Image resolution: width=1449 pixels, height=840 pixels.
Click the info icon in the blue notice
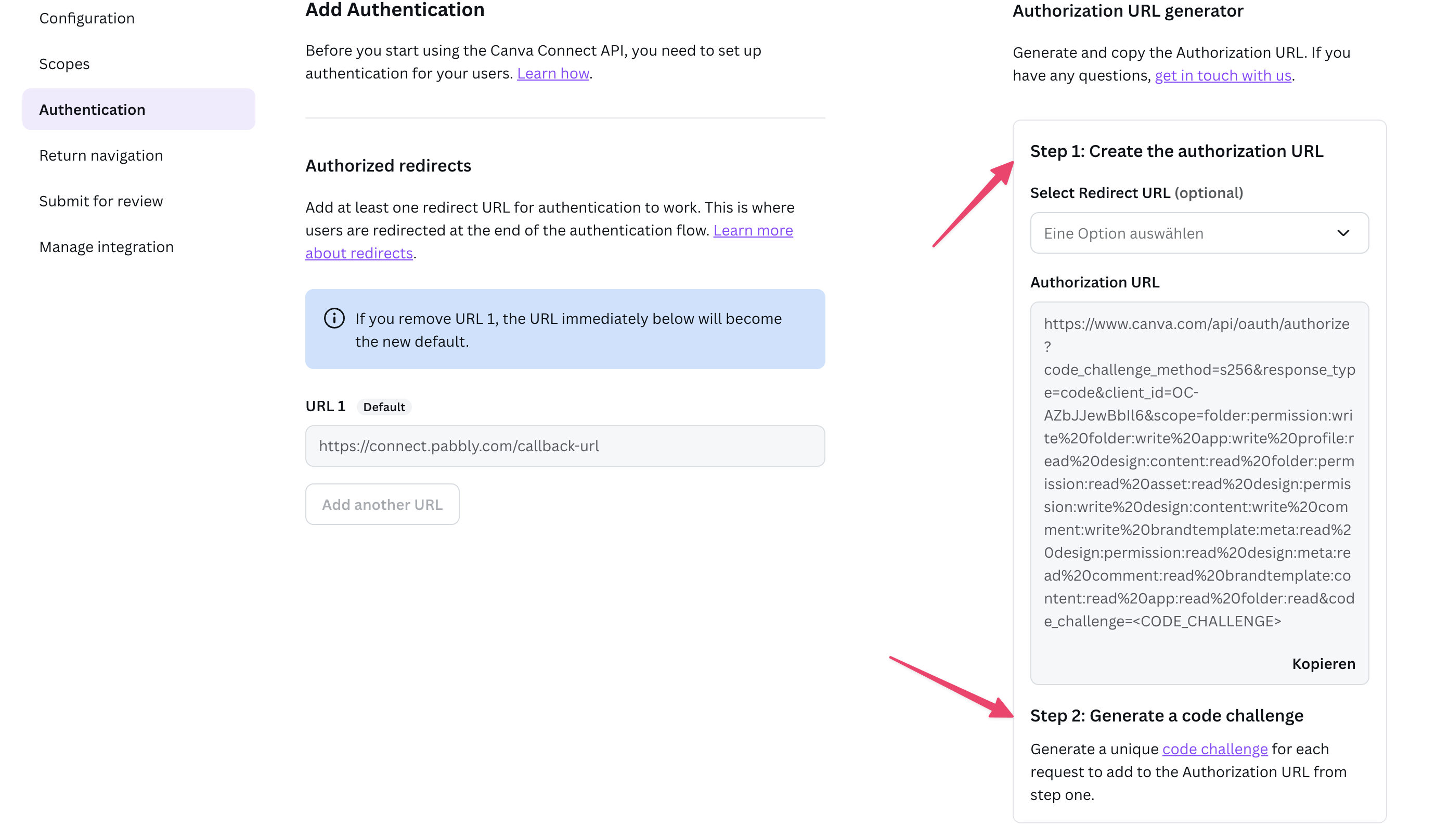point(334,318)
